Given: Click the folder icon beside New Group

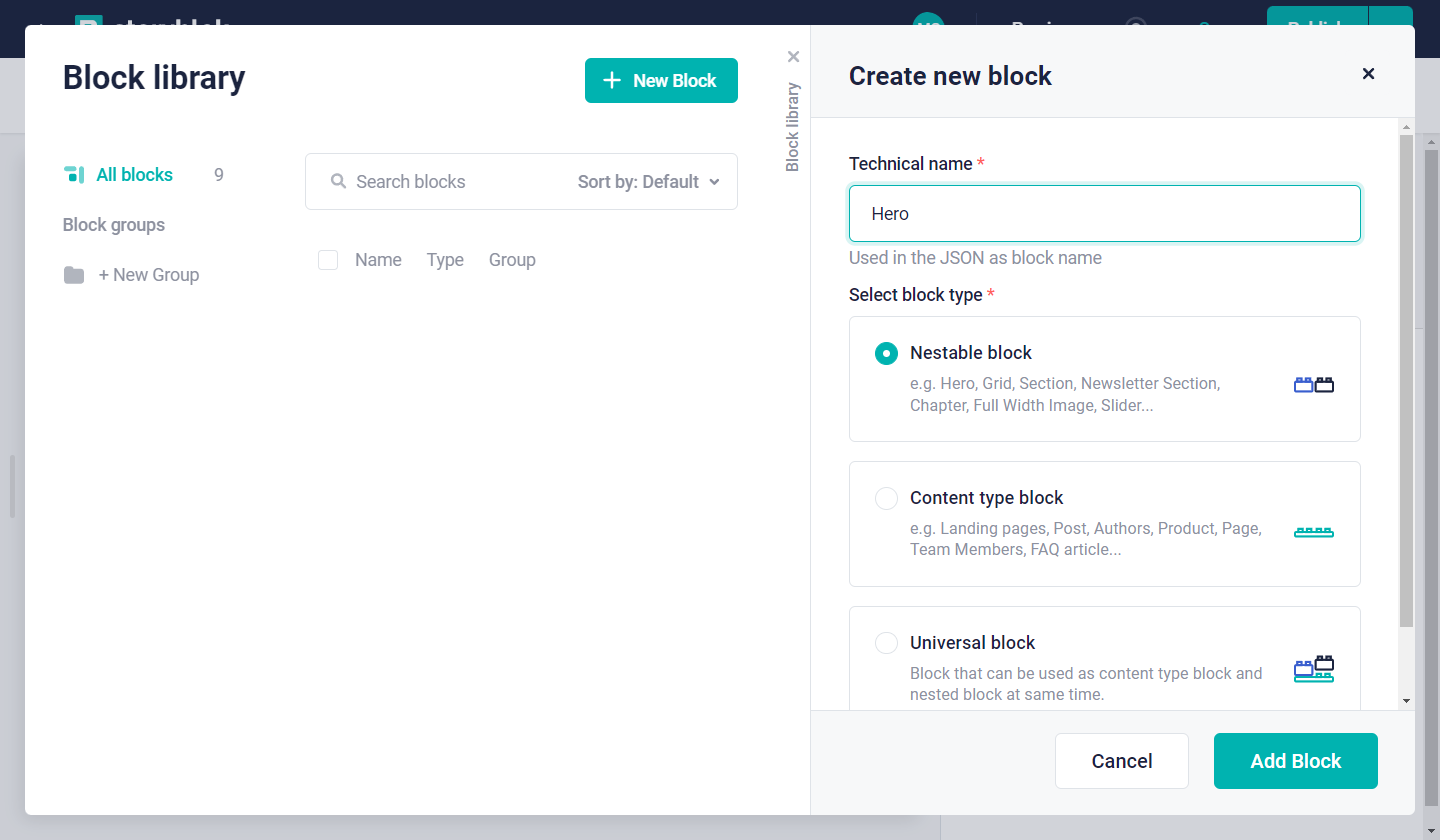Looking at the screenshot, I should click(74, 275).
